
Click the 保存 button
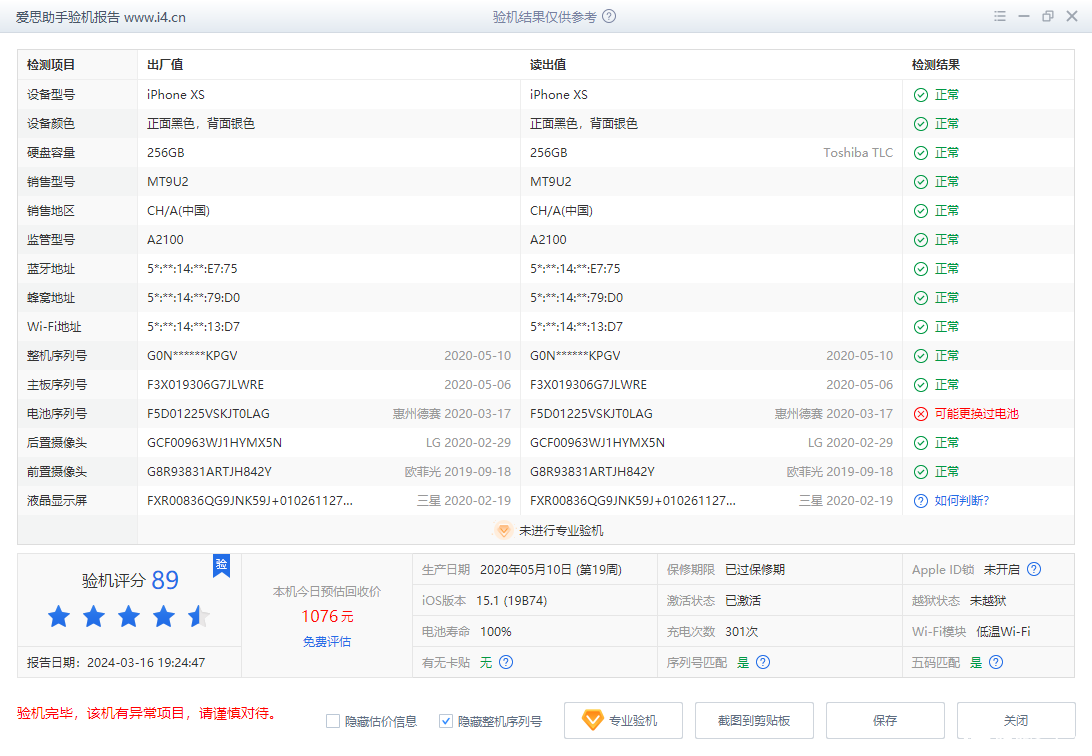[885, 720]
